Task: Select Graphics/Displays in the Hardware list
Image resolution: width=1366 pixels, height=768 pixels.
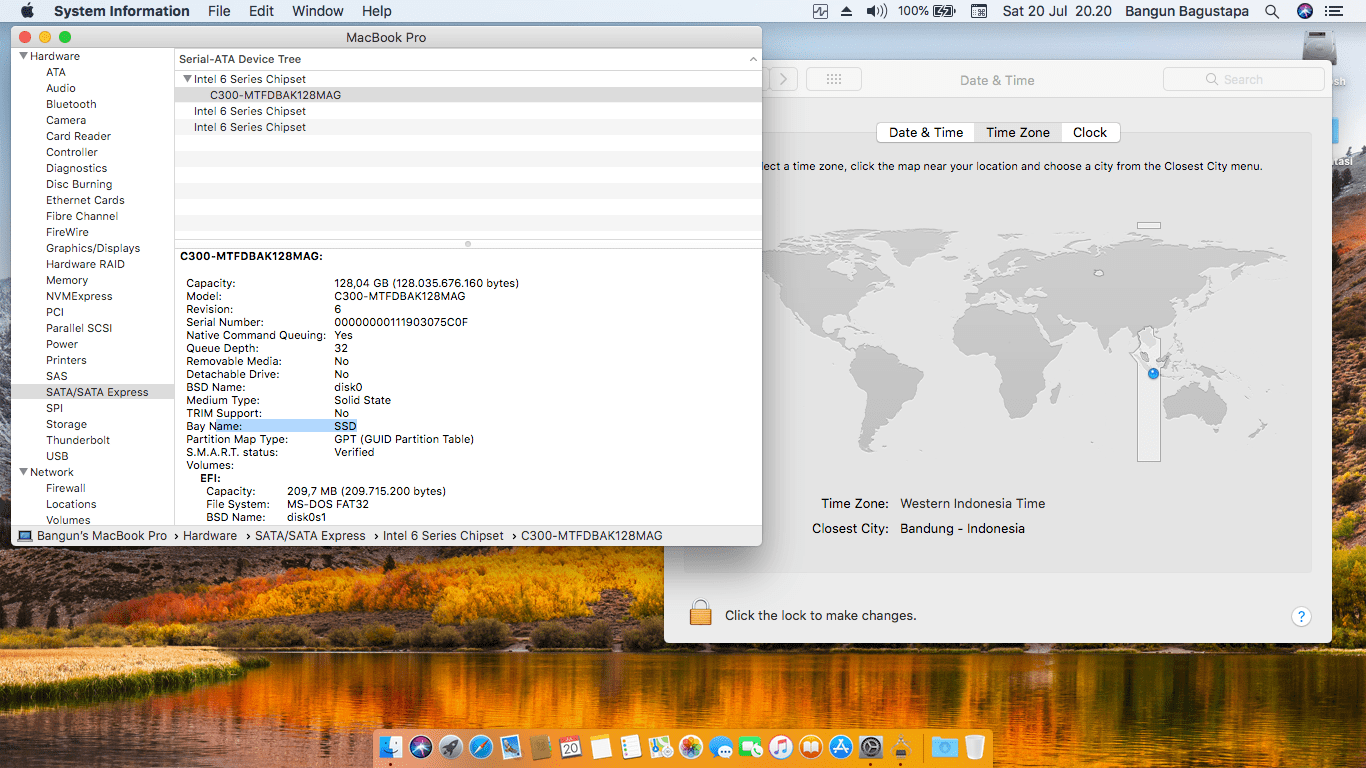Action: [93, 248]
